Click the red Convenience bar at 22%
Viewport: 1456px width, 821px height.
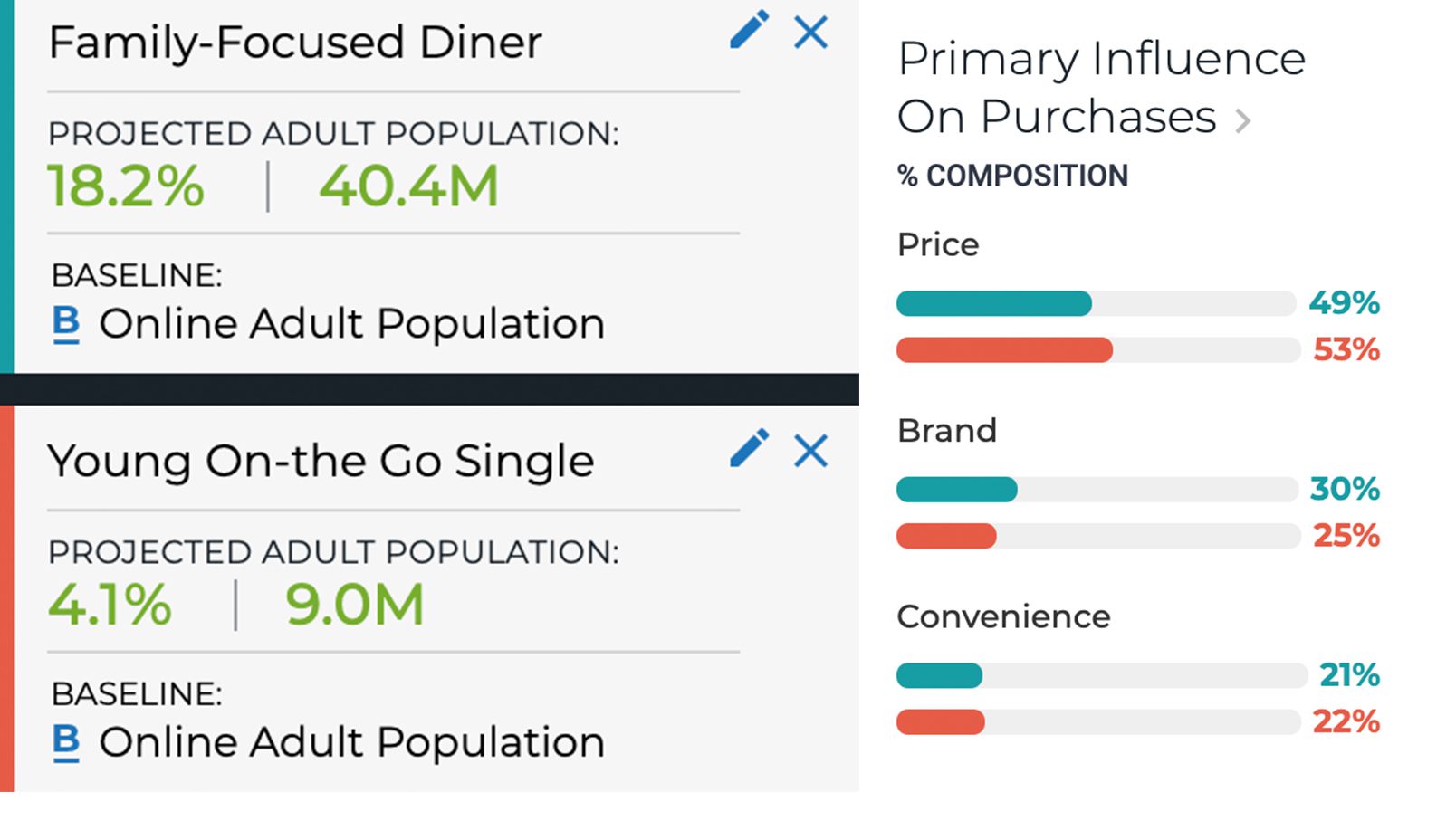940,722
